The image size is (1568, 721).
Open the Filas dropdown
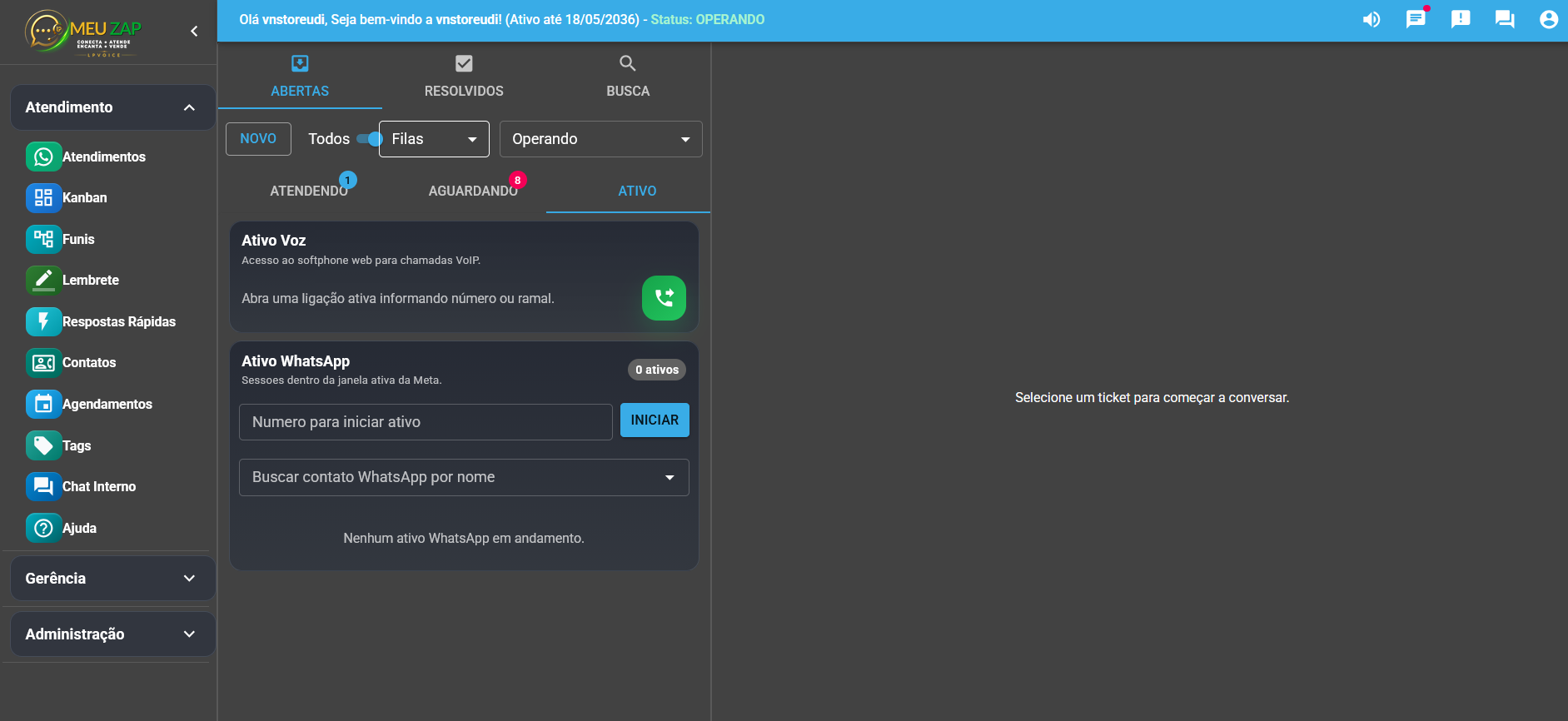434,139
